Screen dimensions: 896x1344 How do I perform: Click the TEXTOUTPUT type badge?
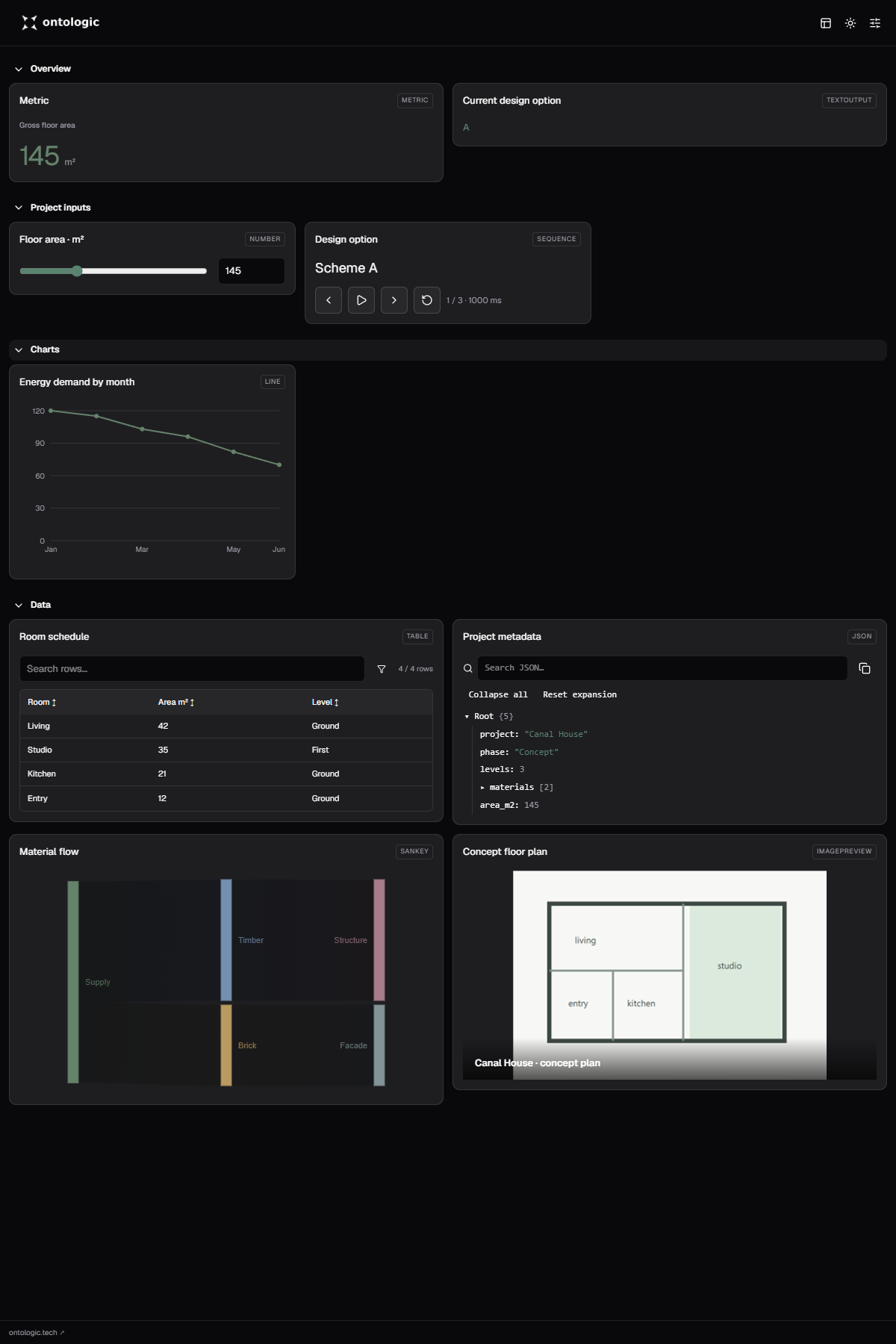pyautogui.click(x=849, y=100)
